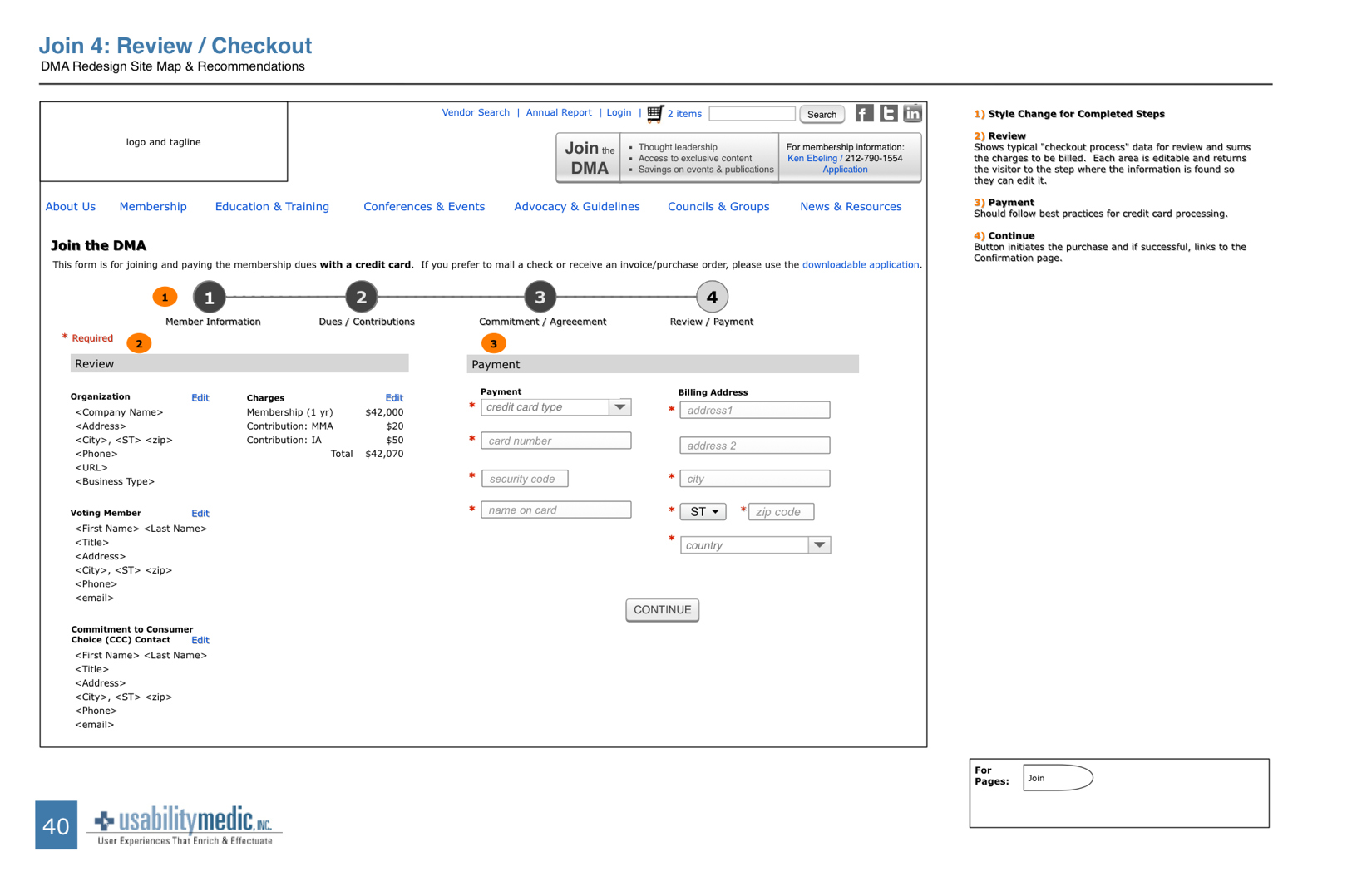Open the About Us menu
The width and height of the screenshot is (1362, 896).
click(71, 207)
